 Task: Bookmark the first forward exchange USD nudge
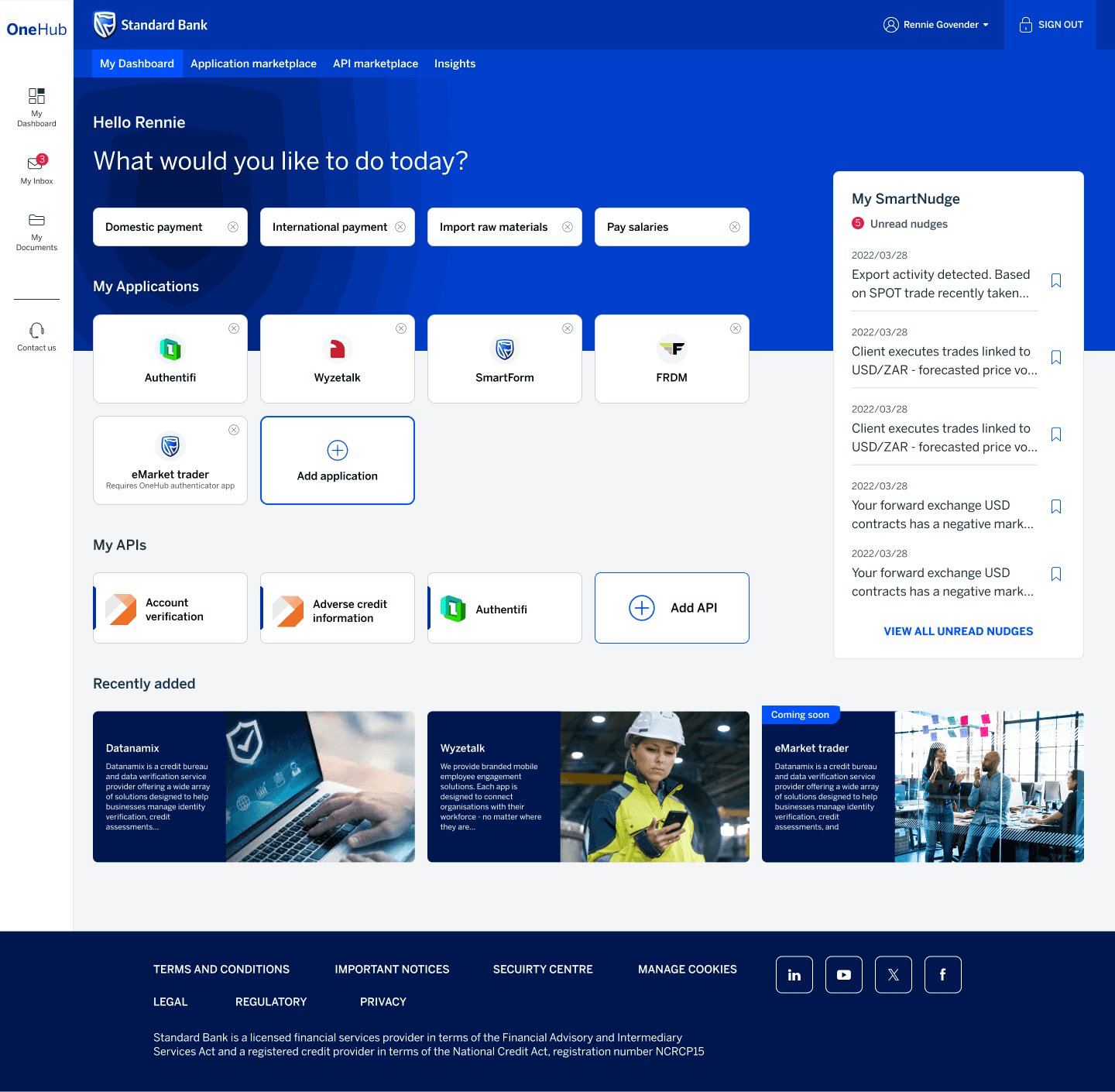1056,507
